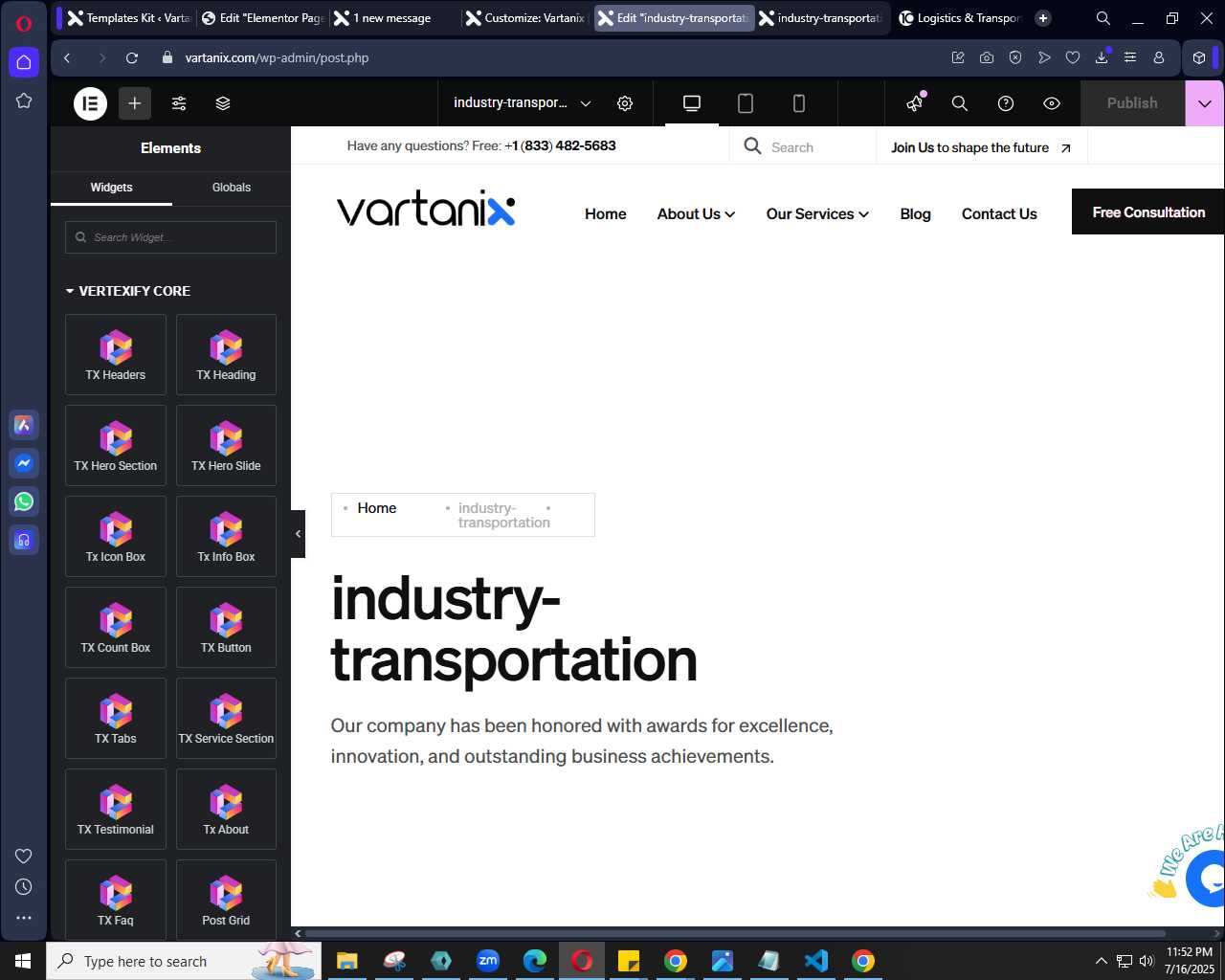This screenshot has height=980, width=1225.
Task: Select the TX Button widget
Action: [226, 628]
